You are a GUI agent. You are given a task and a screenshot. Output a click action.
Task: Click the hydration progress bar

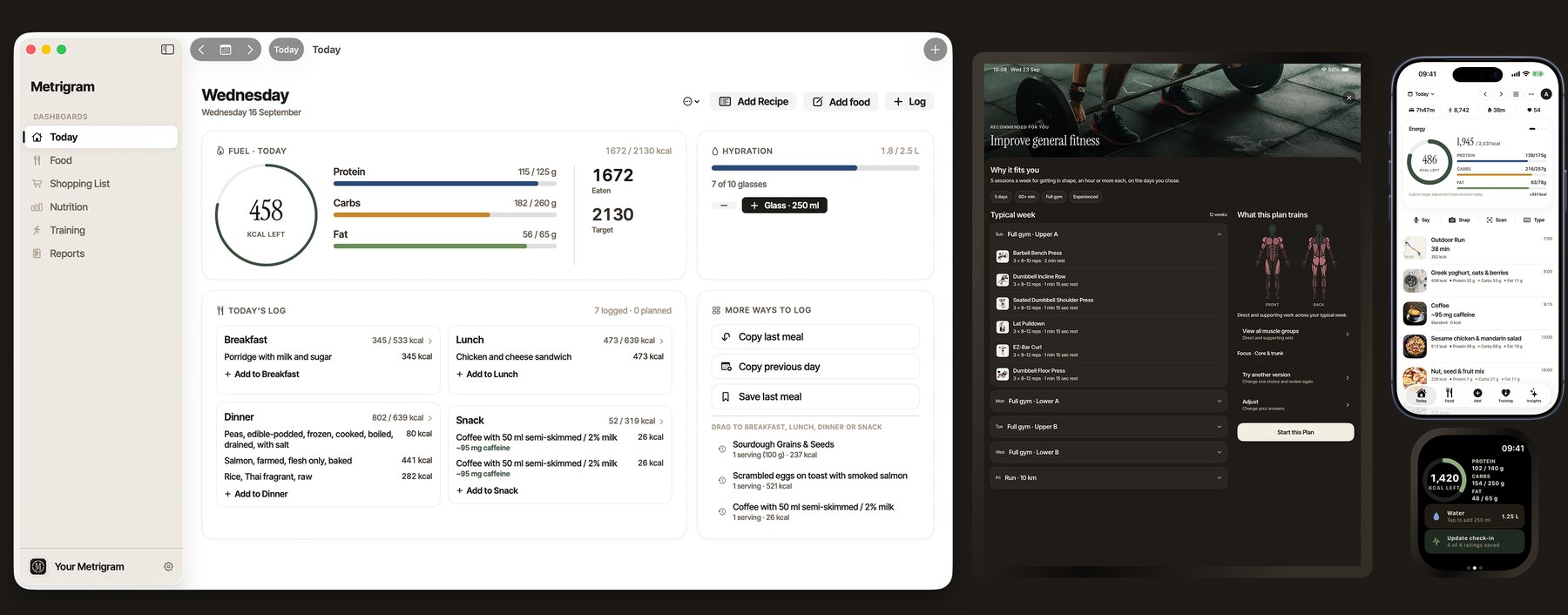(815, 167)
